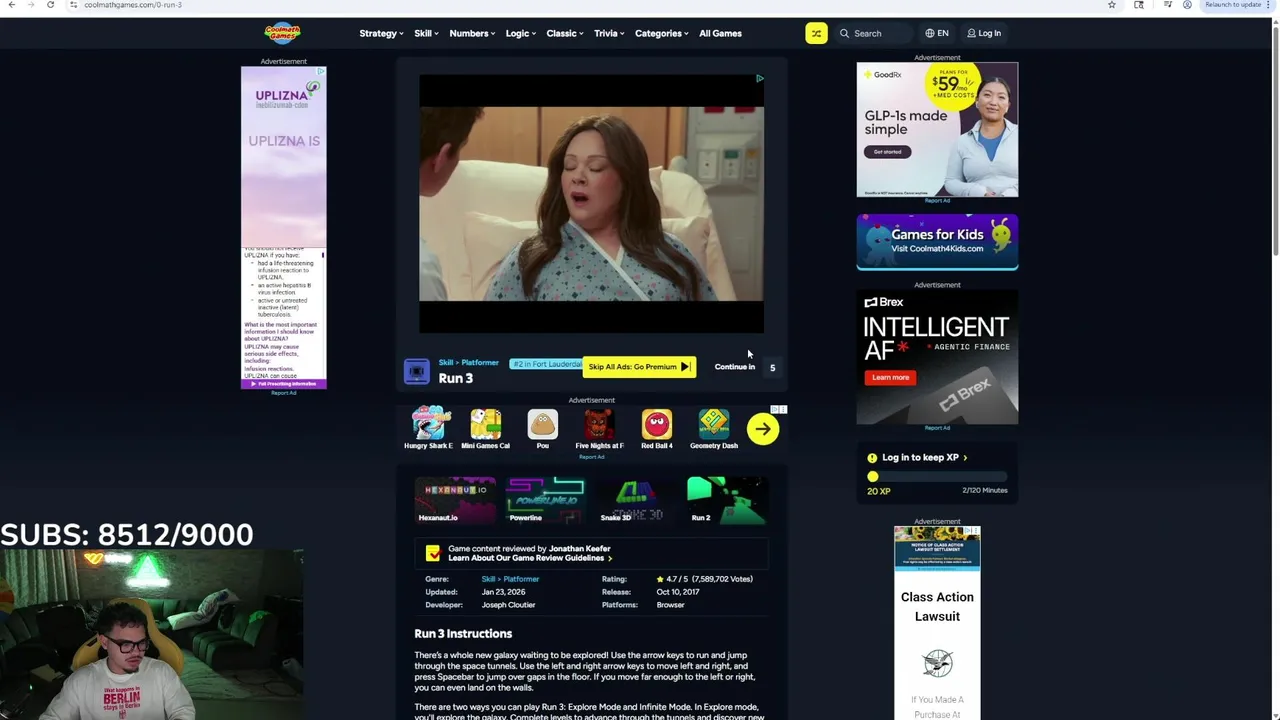Screen dimensions: 1280x720
Task: Click the Skill > Platformer breadcrumb above Run 3
Action: coord(468,362)
